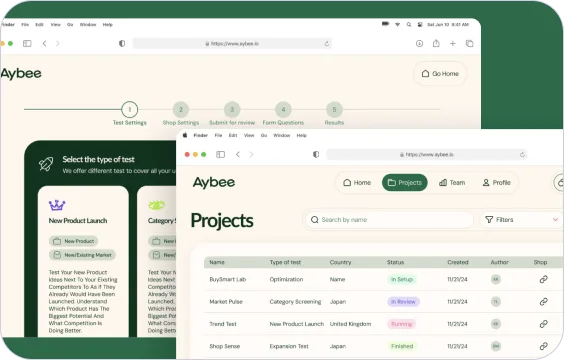This screenshot has width=564, height=360.
Task: Open the View menu in front window
Action: pyautogui.click(x=249, y=136)
